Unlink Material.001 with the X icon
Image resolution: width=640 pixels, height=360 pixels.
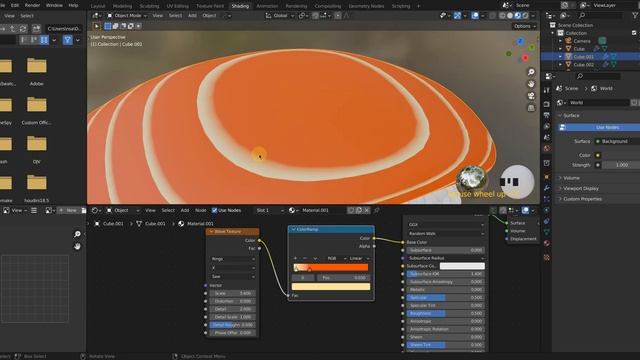coord(367,210)
